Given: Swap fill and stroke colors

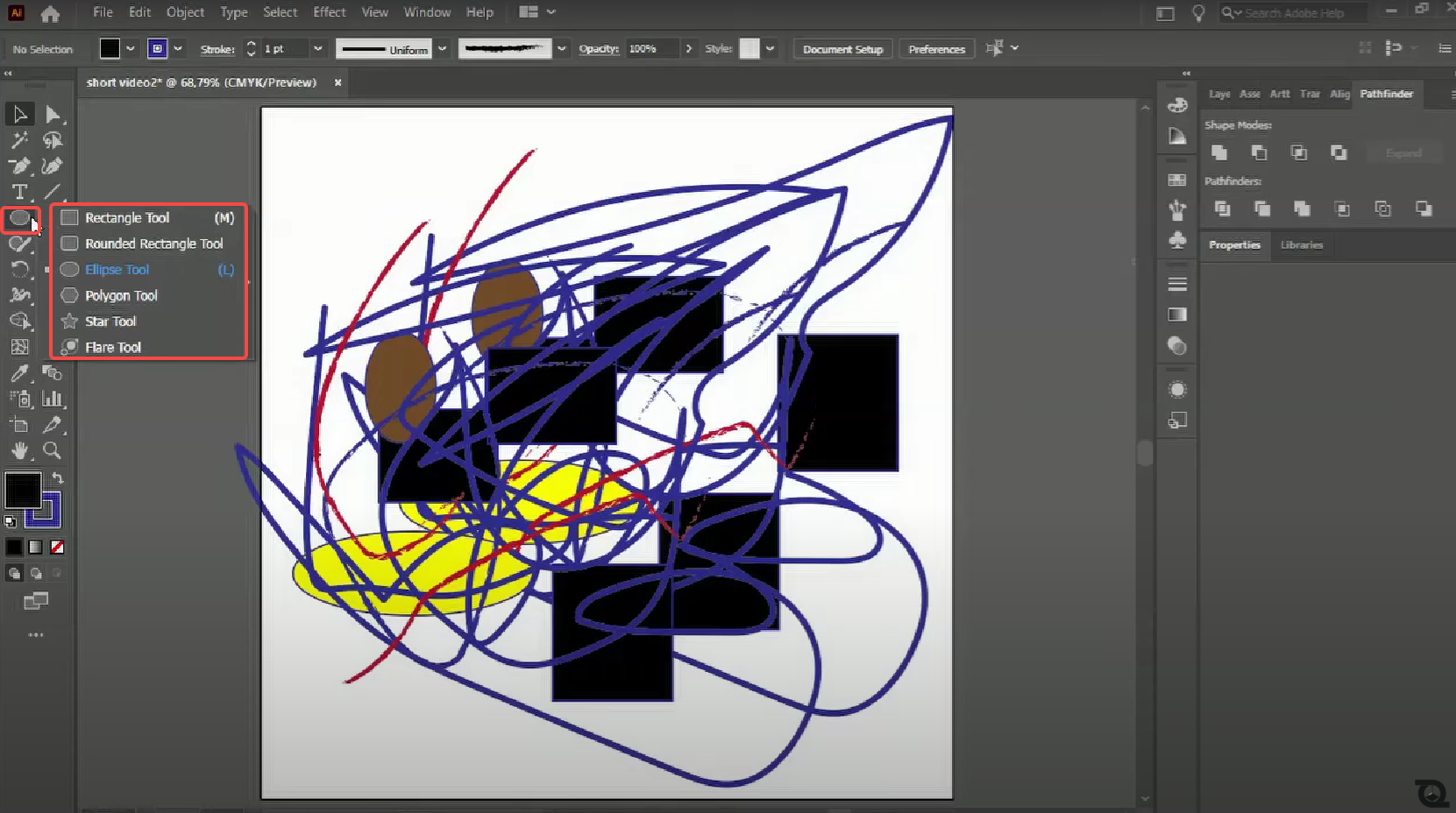Looking at the screenshot, I should [58, 477].
